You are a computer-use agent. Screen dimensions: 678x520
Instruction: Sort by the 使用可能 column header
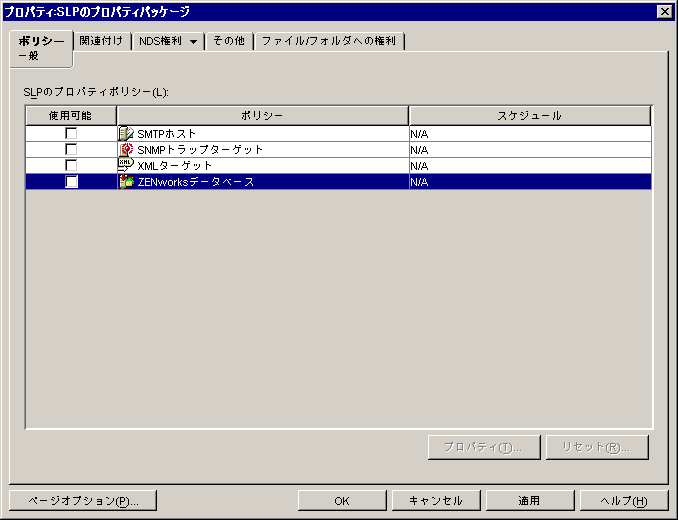(x=70, y=115)
